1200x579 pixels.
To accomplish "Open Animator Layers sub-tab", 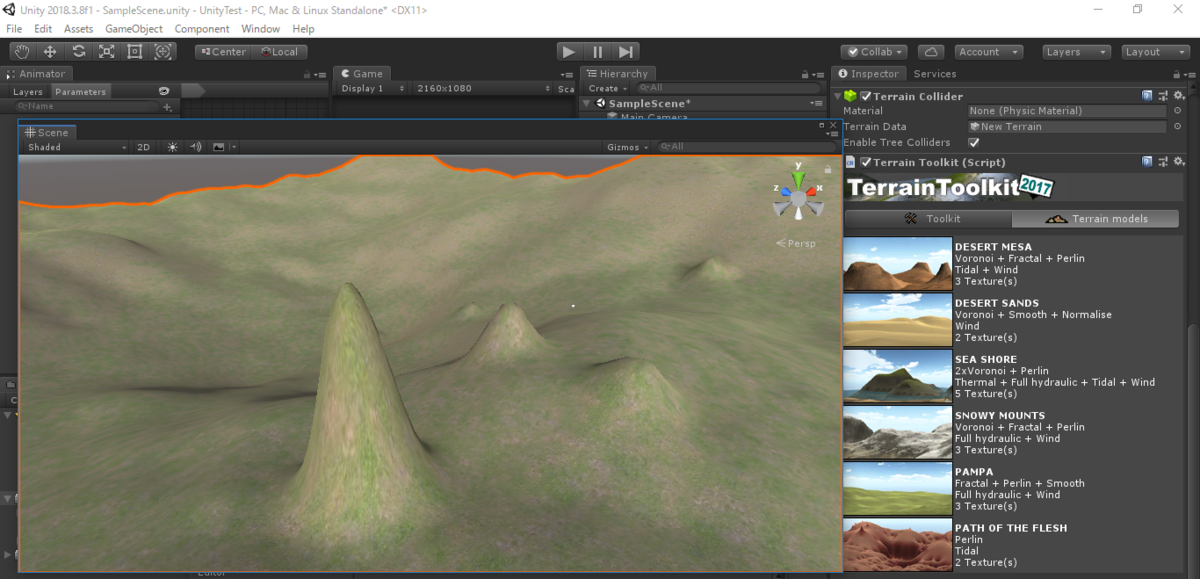I will point(28,92).
